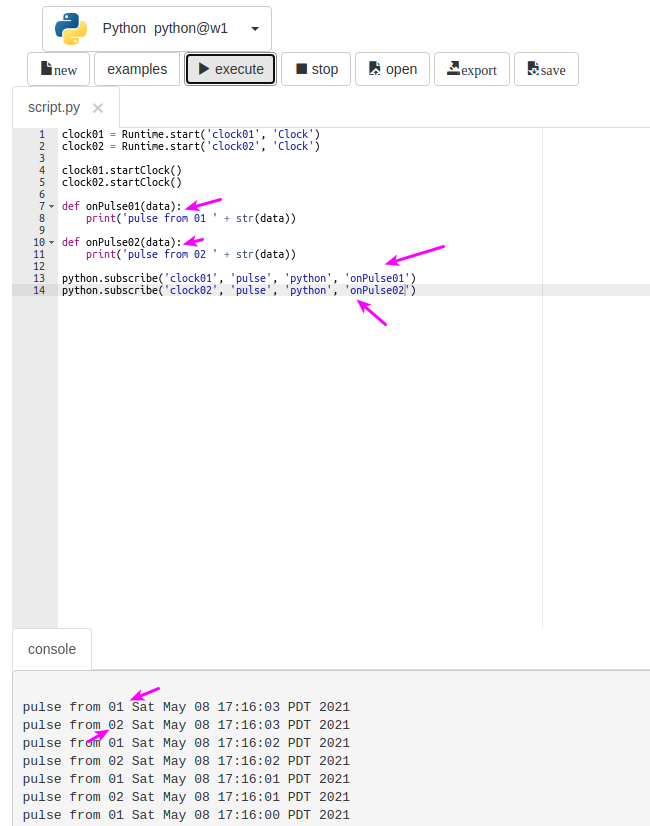Run the script with execute button
The width and height of the screenshot is (650, 826).
coord(231,69)
